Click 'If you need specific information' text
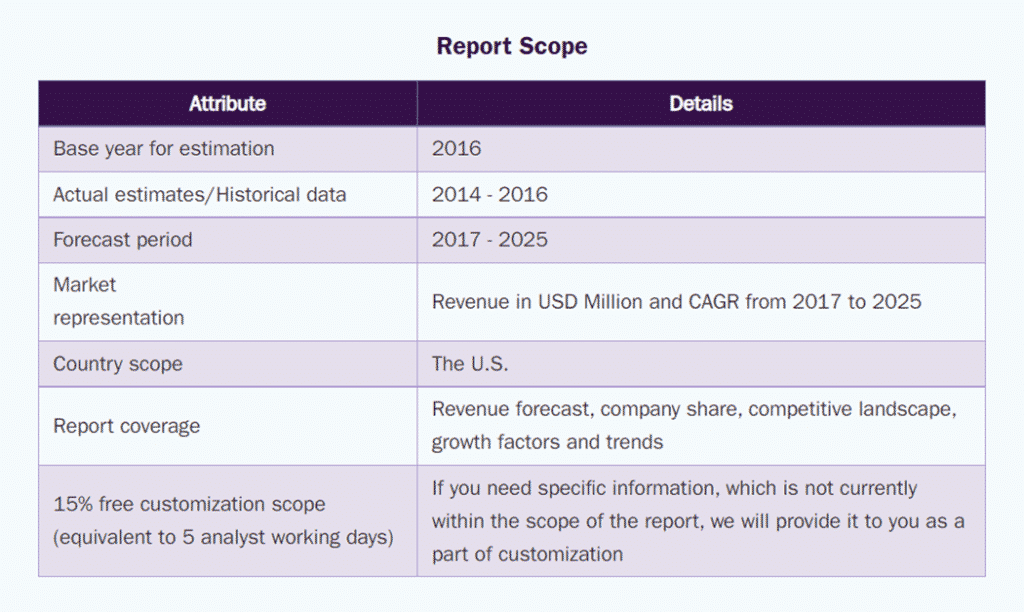Image resolution: width=1024 pixels, height=612 pixels. [x=575, y=488]
